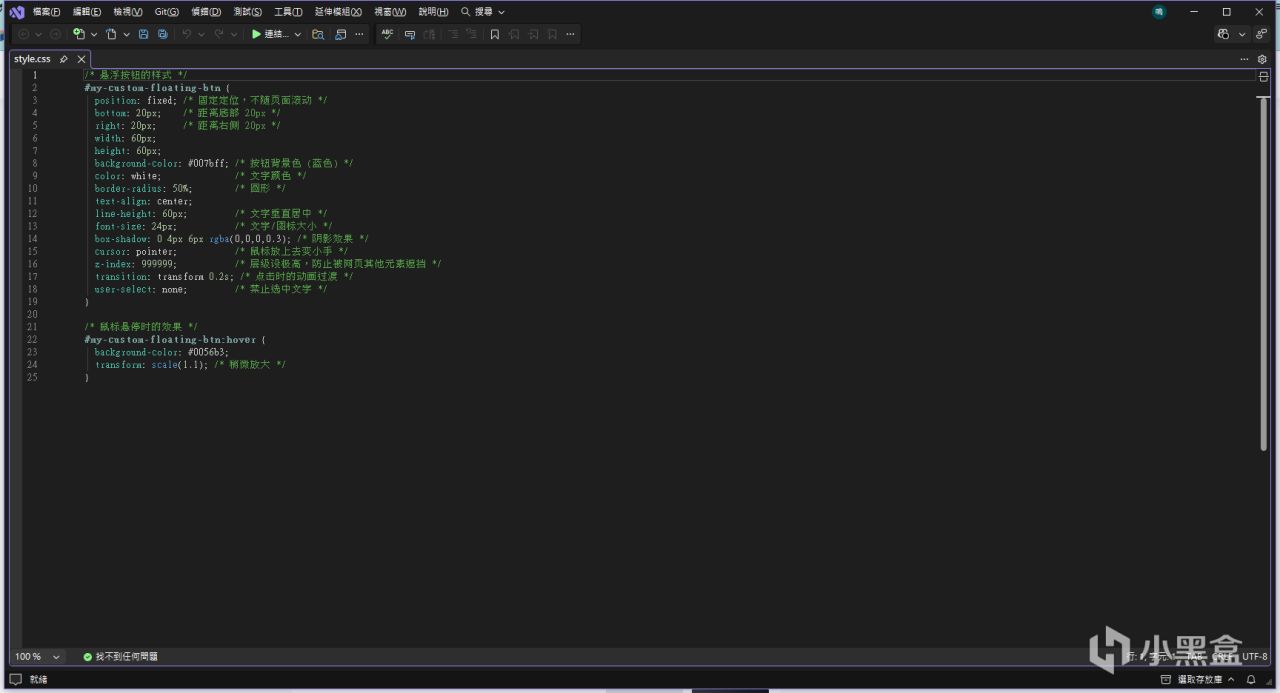
Task: Click the user account avatar icon
Action: pos(1159,12)
